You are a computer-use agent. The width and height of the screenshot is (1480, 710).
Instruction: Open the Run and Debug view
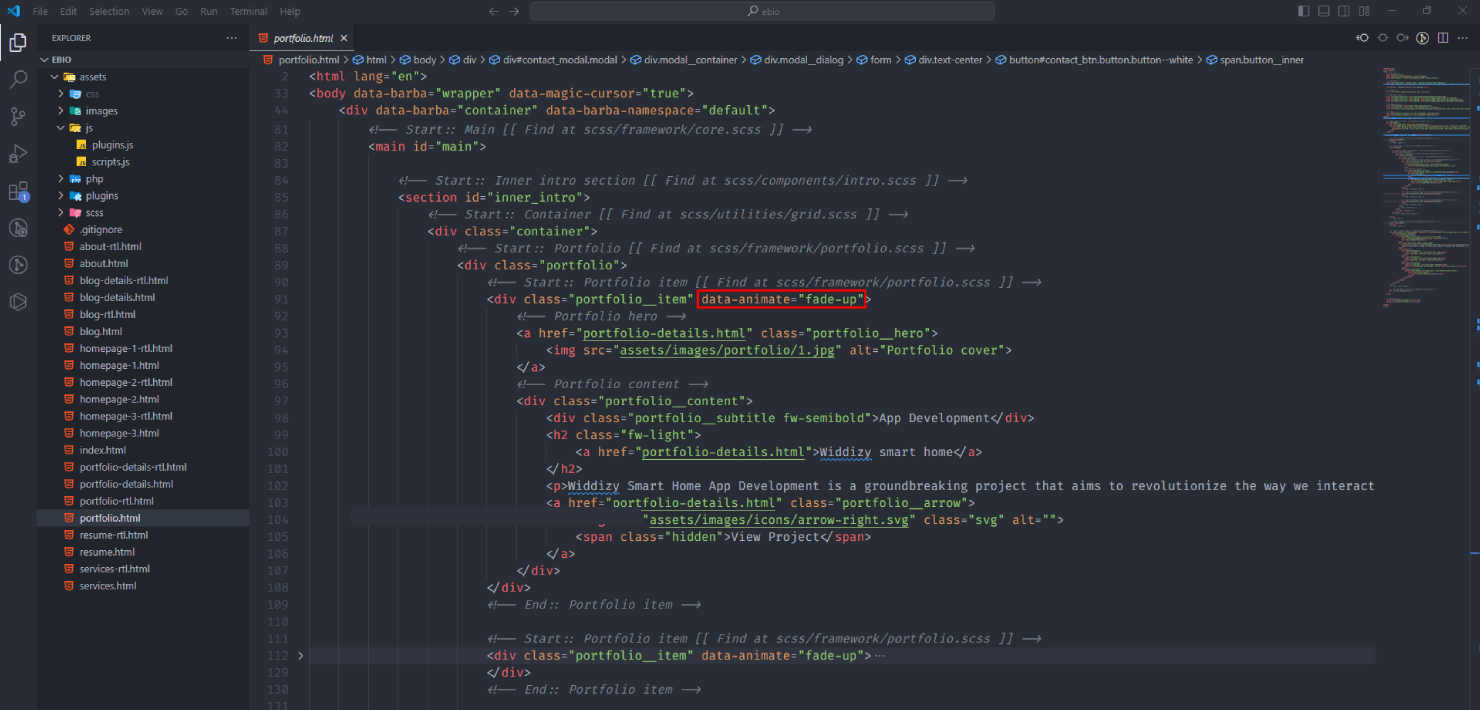18,154
